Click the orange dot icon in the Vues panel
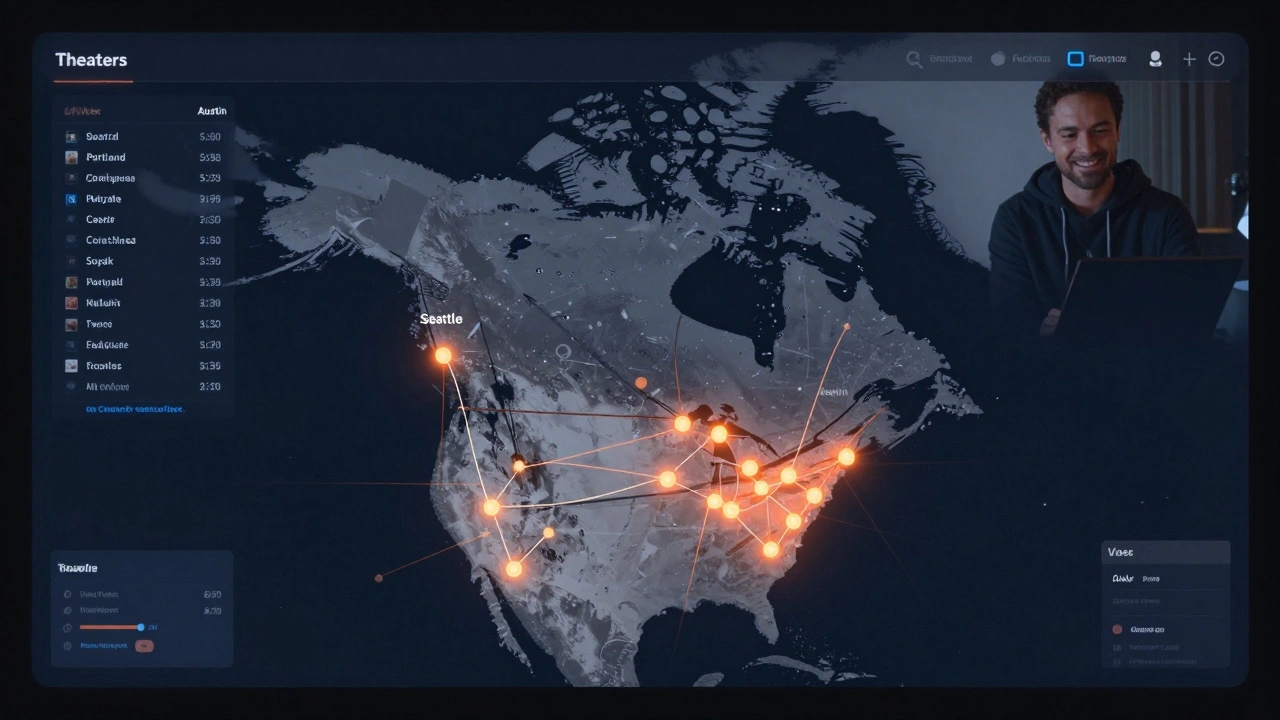Viewport: 1280px width, 720px height. pyautogui.click(x=1117, y=629)
